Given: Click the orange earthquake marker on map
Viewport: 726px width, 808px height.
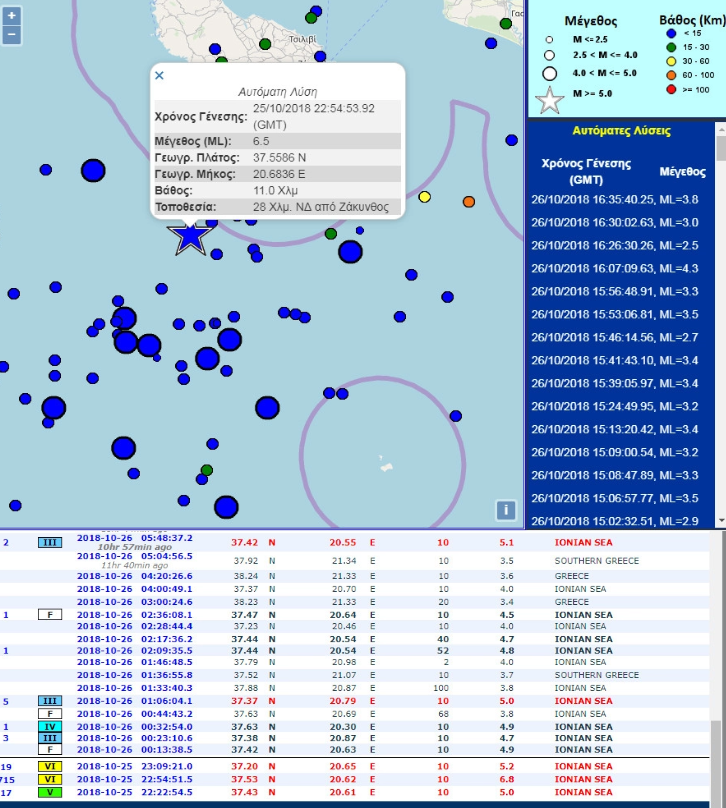Looking at the screenshot, I should (x=469, y=202).
